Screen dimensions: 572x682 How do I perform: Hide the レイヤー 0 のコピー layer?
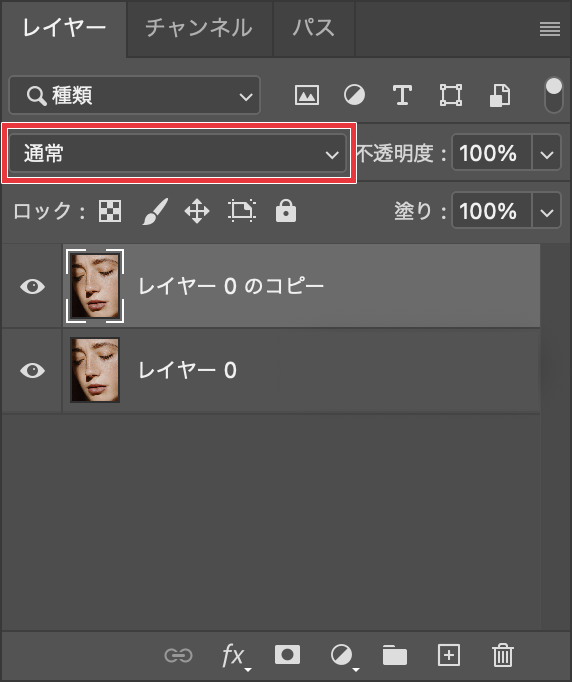[x=33, y=287]
